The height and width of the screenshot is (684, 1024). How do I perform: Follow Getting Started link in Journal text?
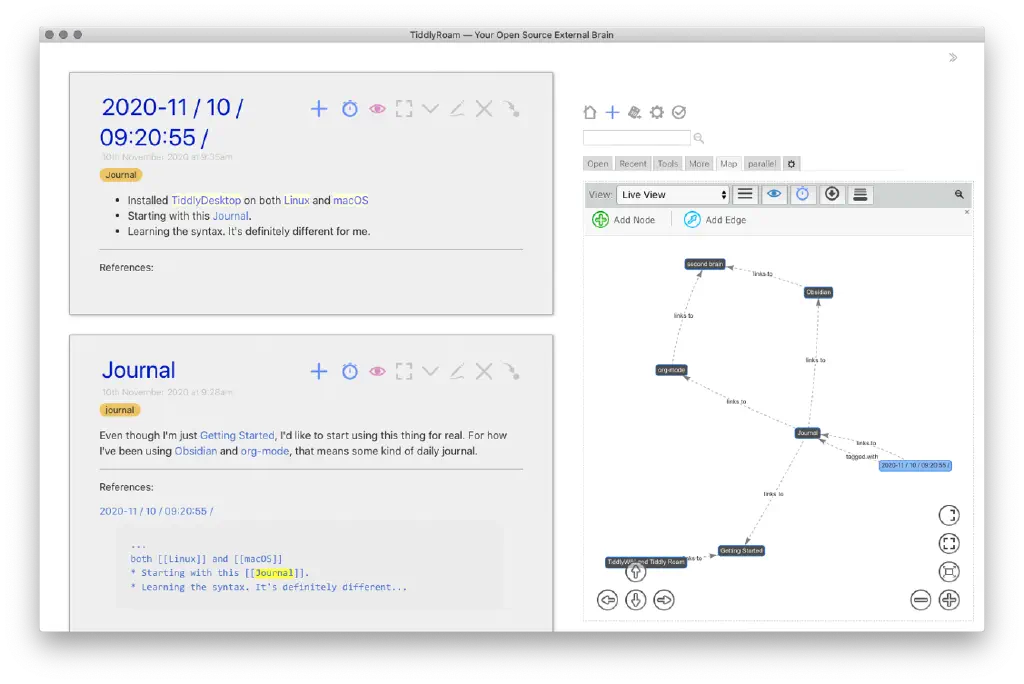[x=237, y=435]
